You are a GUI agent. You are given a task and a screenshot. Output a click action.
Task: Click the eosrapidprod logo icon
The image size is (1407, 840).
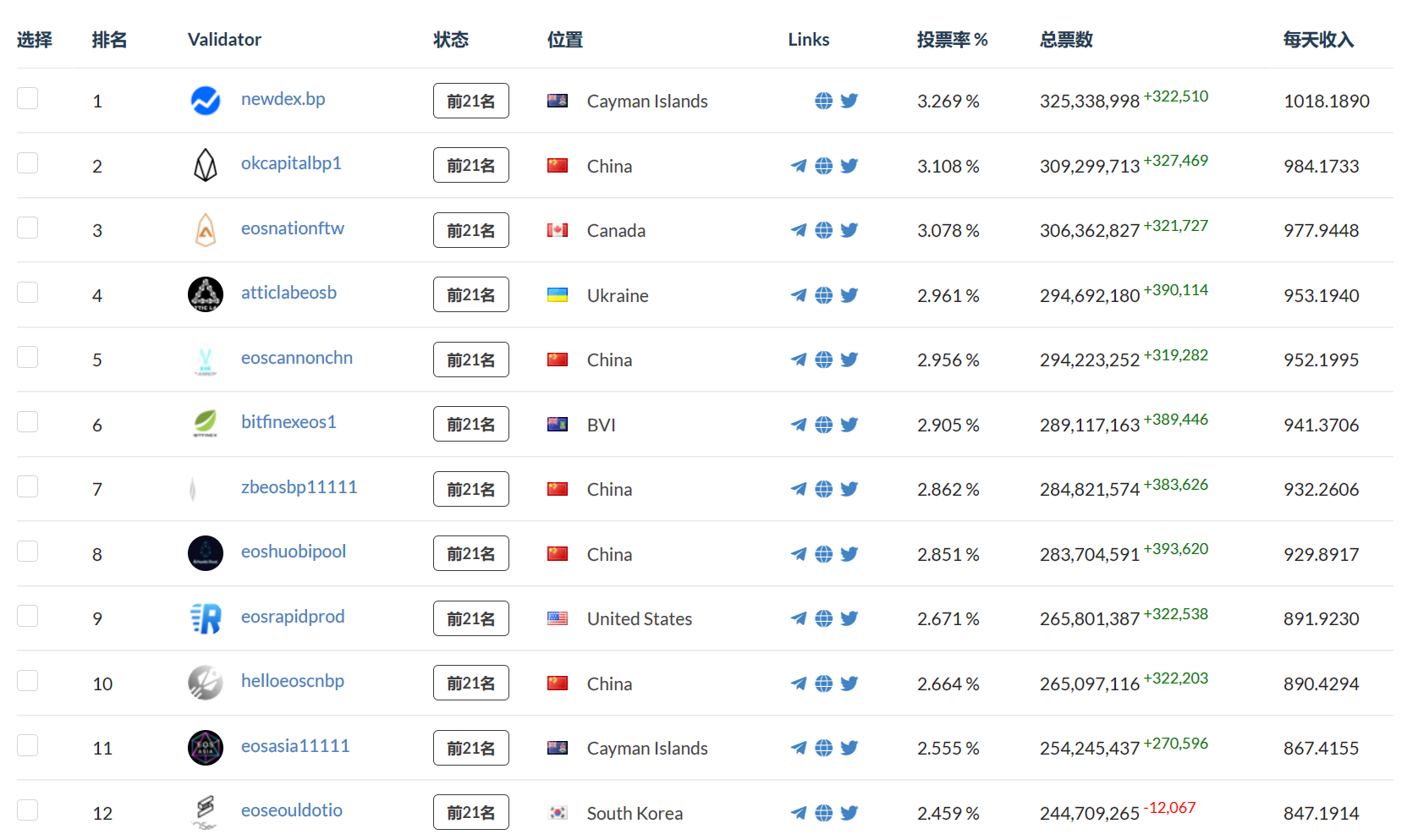pos(206,618)
